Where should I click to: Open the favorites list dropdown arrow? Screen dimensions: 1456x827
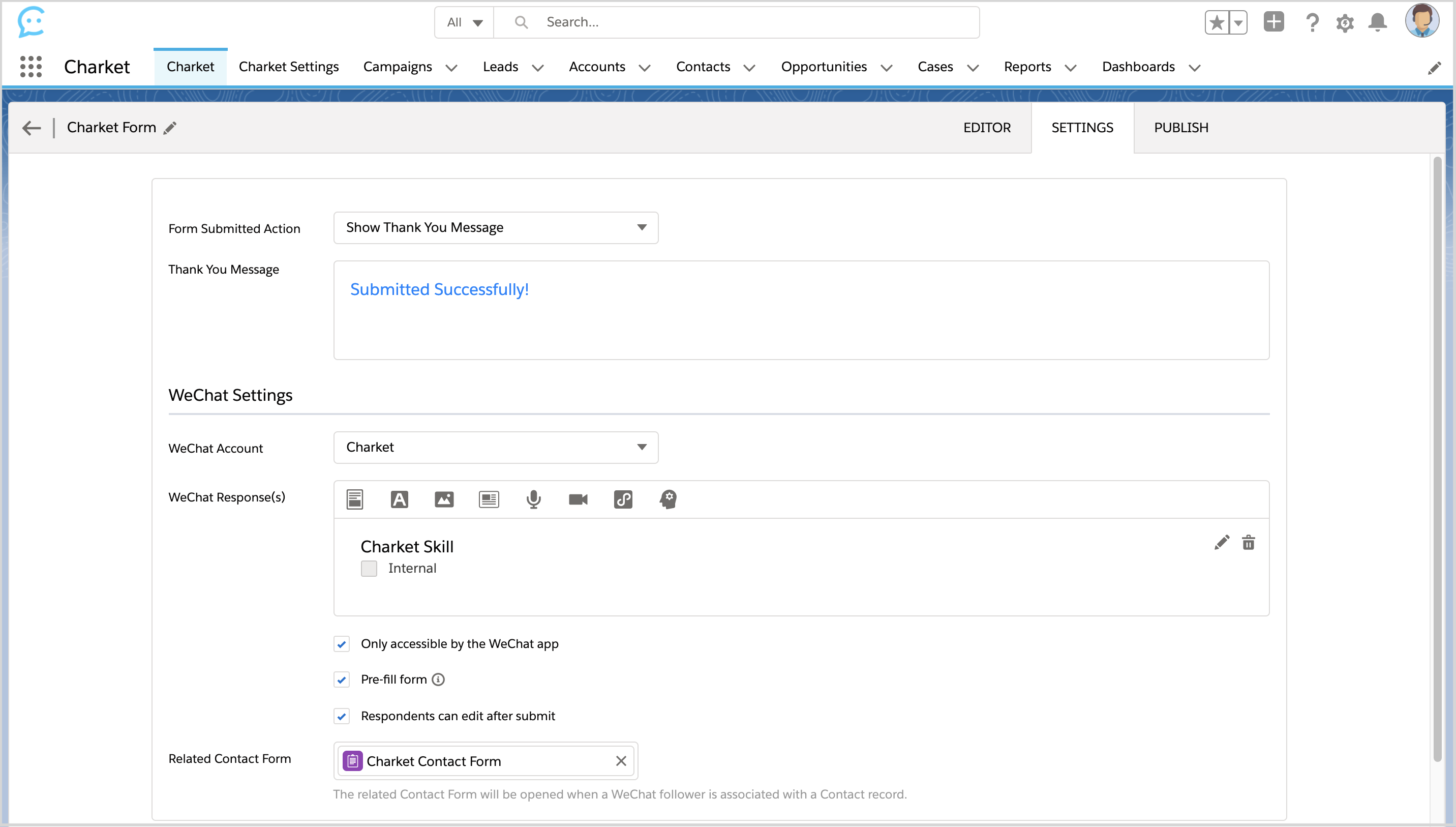[x=1238, y=23]
